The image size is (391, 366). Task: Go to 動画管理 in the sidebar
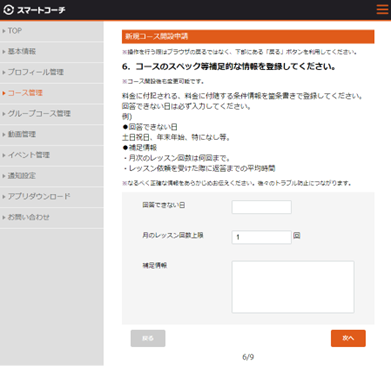coord(52,134)
